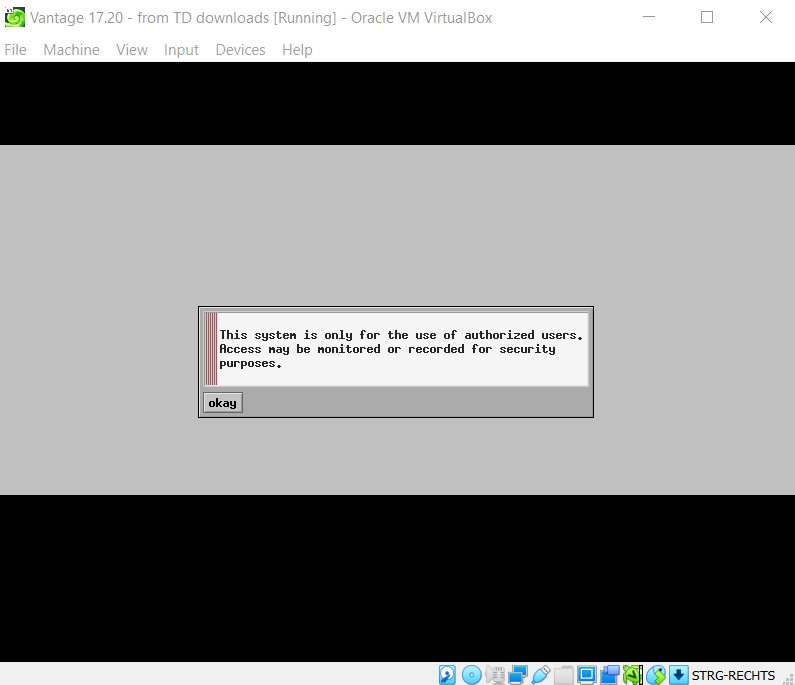
Task: Click the okay button in the dialog
Action: [223, 403]
